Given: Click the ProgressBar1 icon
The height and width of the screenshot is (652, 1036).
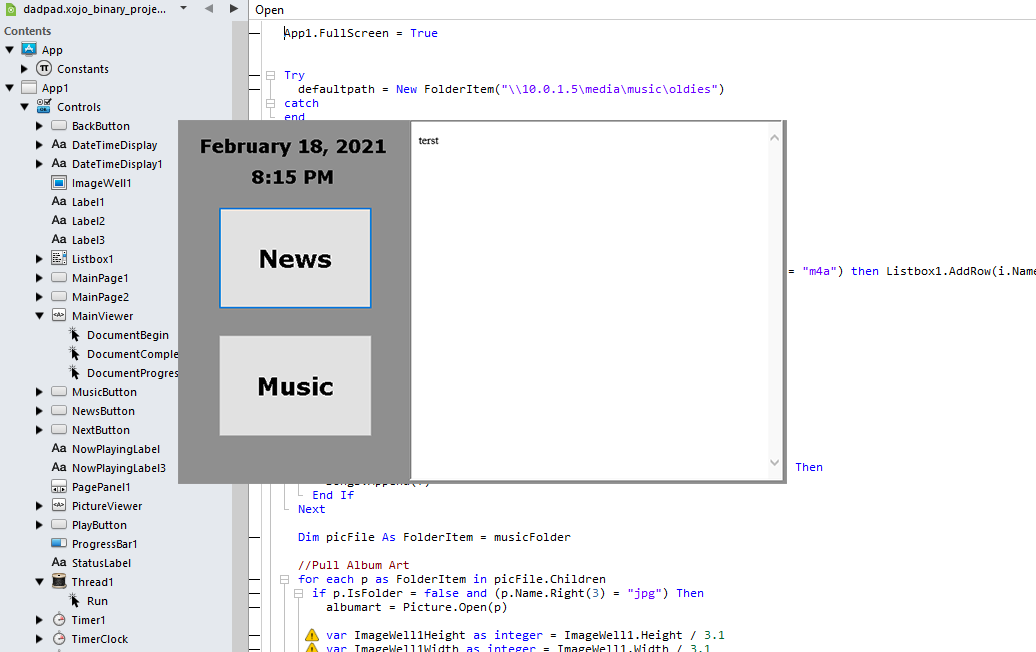Looking at the screenshot, I should [x=59, y=544].
